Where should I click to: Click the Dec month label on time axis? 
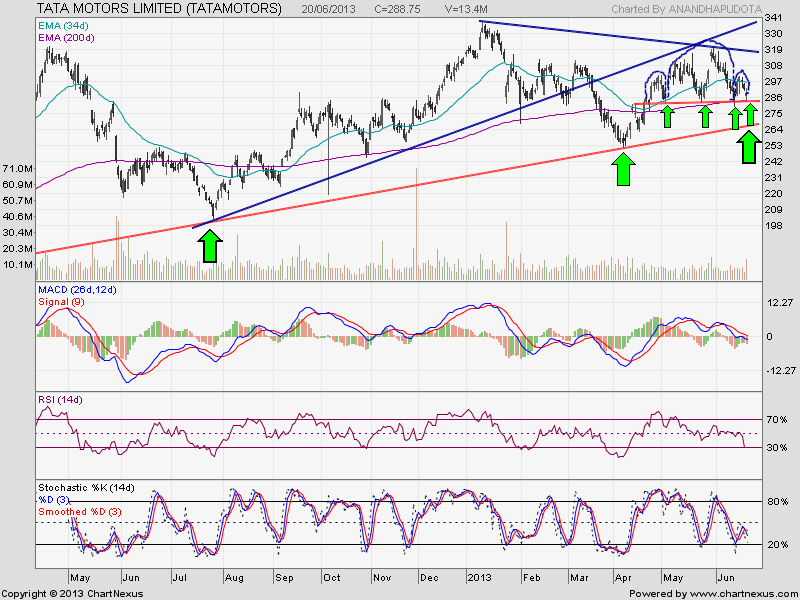pos(429,578)
